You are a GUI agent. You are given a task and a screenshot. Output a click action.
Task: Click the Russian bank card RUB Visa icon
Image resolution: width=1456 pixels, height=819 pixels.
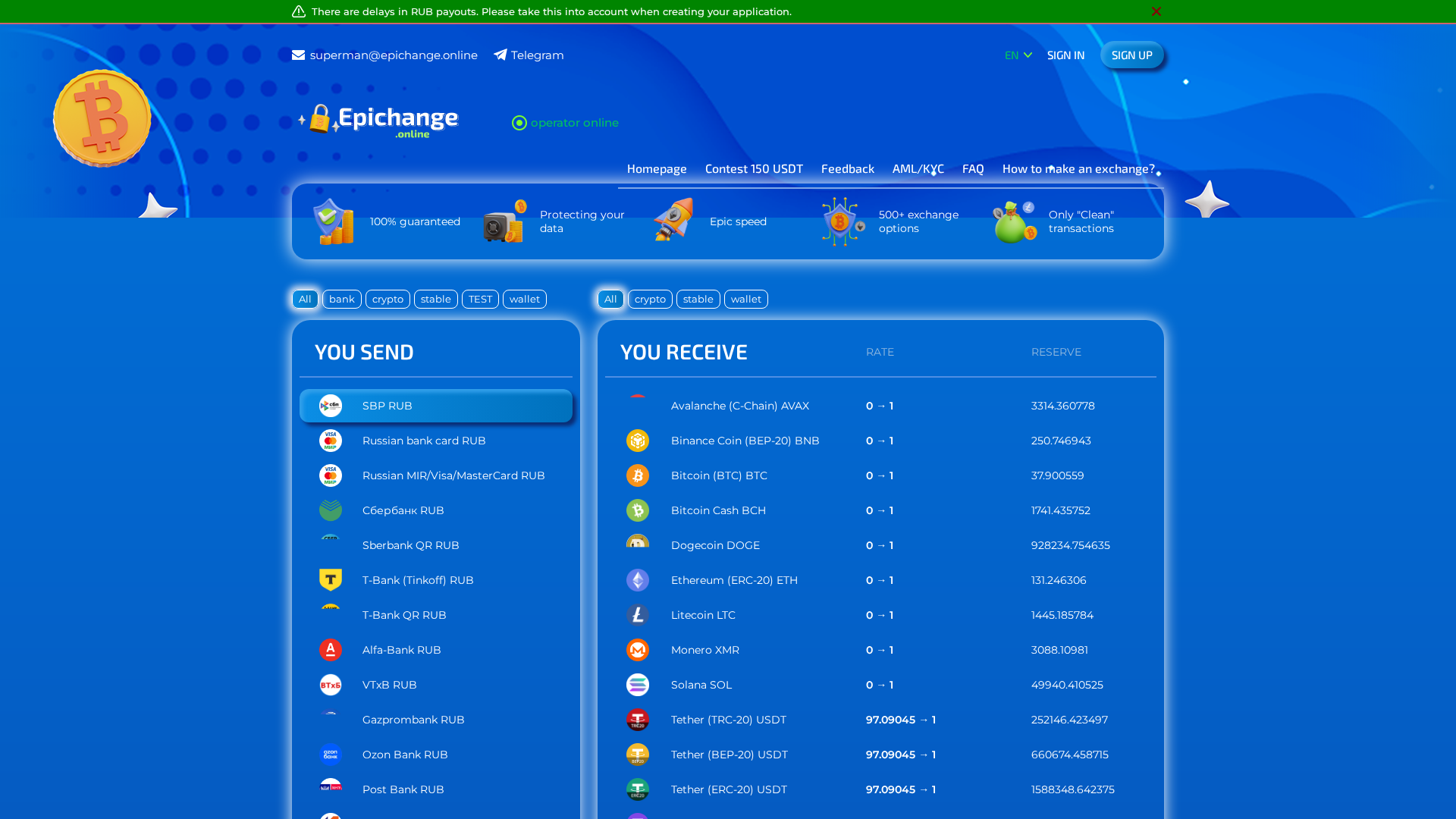[x=331, y=441]
